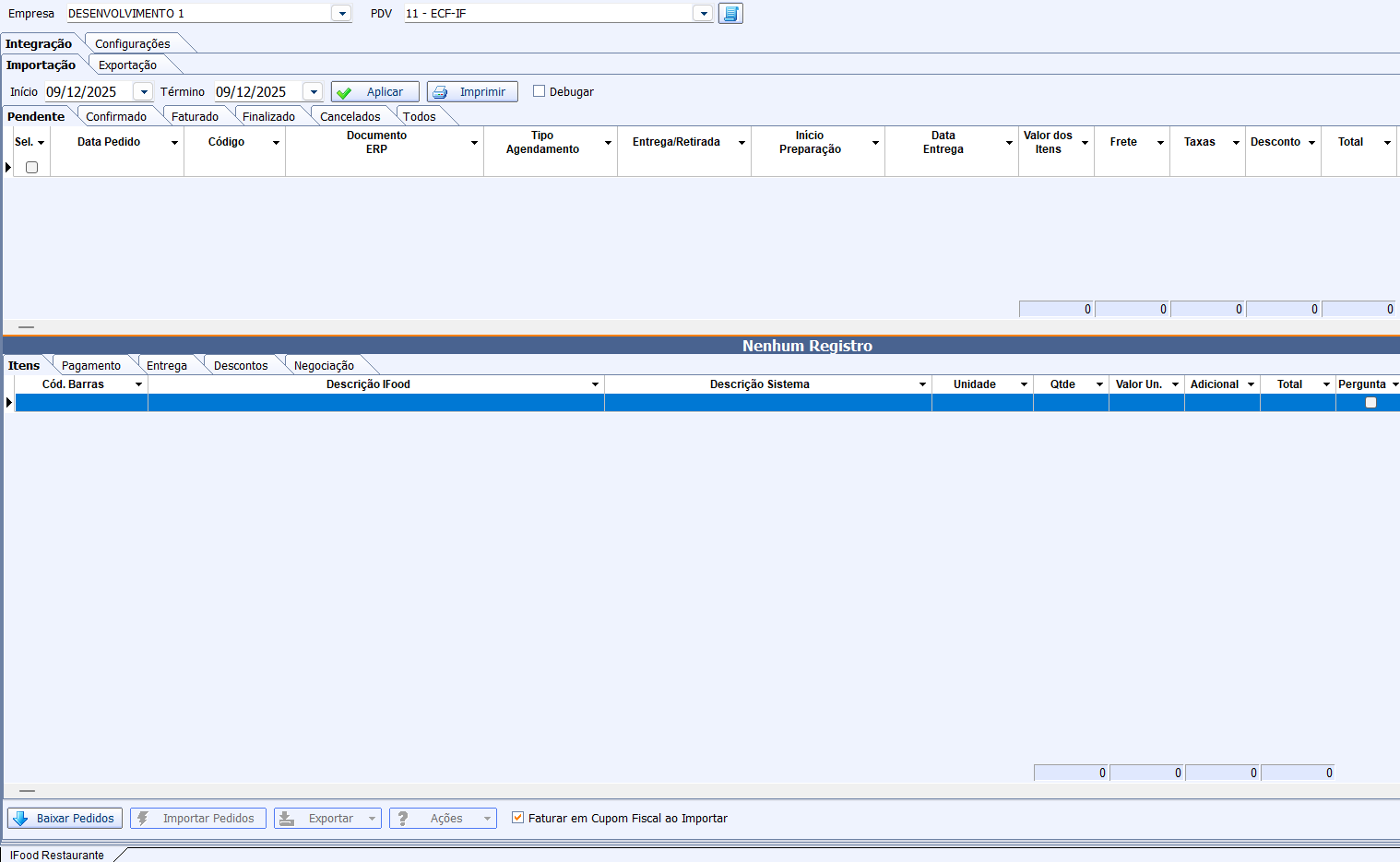This screenshot has width=1400, height=862.
Task: Open the Empresa dropdown list
Action: [x=341, y=14]
